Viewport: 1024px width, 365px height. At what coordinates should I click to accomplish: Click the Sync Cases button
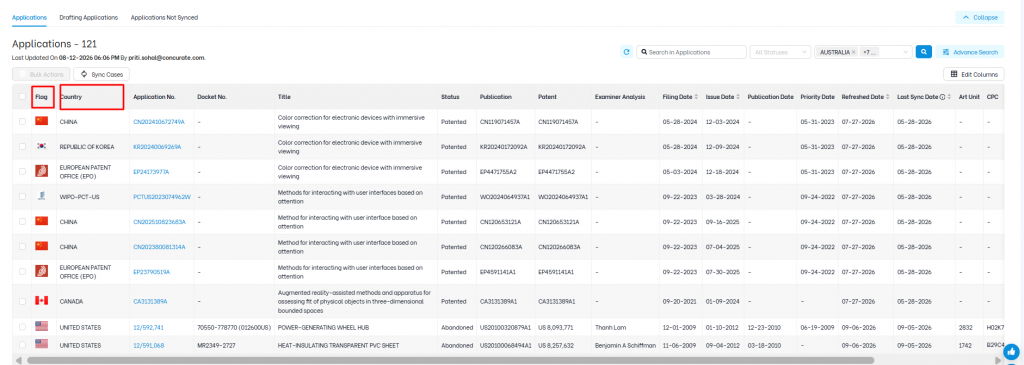[x=101, y=74]
